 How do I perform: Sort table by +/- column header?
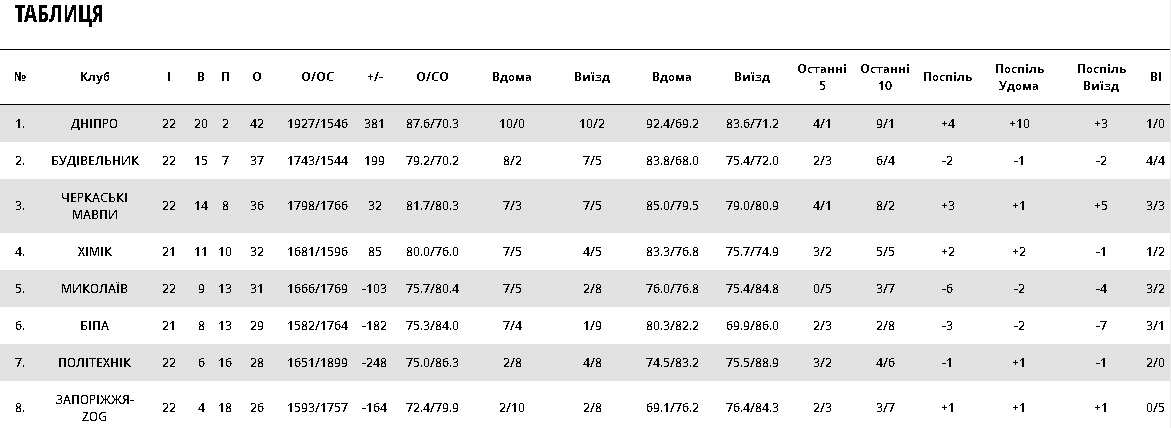pyautogui.click(x=375, y=77)
